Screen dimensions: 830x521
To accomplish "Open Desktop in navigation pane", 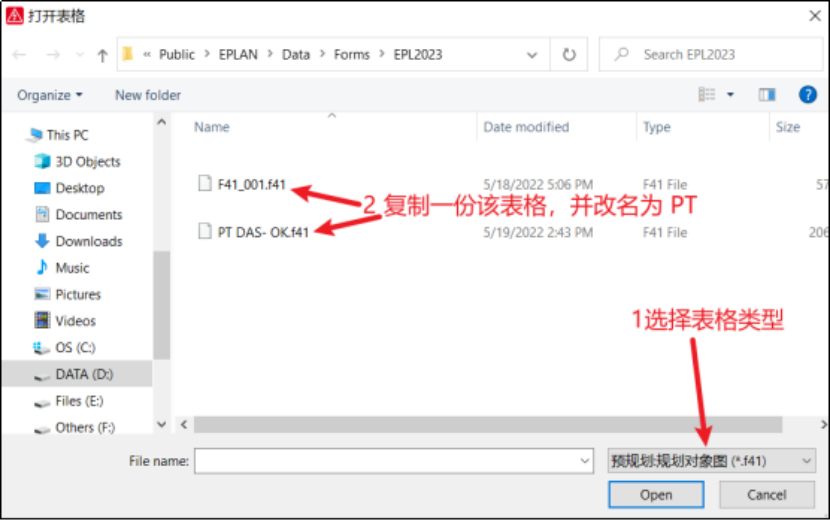I will 79,188.
